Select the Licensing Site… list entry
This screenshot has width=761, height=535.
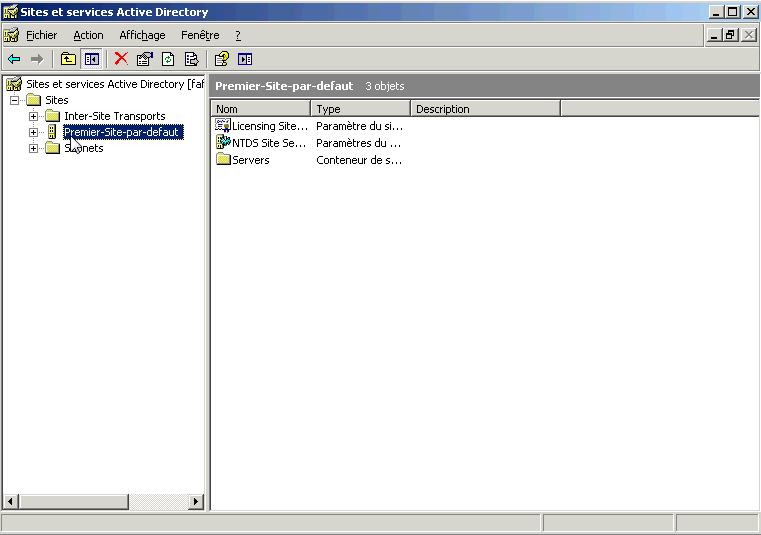point(270,126)
